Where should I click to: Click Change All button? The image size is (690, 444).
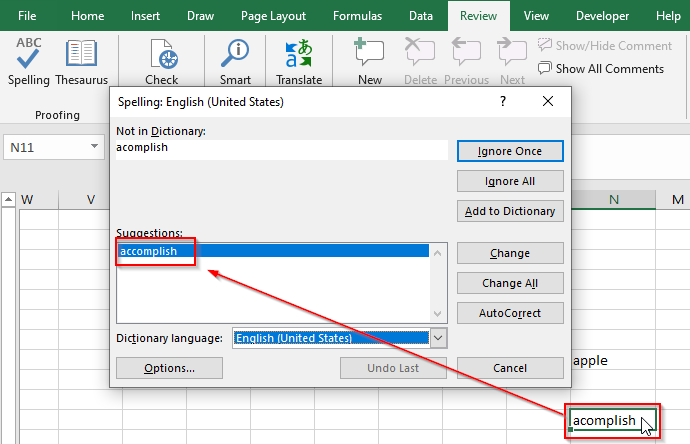point(510,283)
